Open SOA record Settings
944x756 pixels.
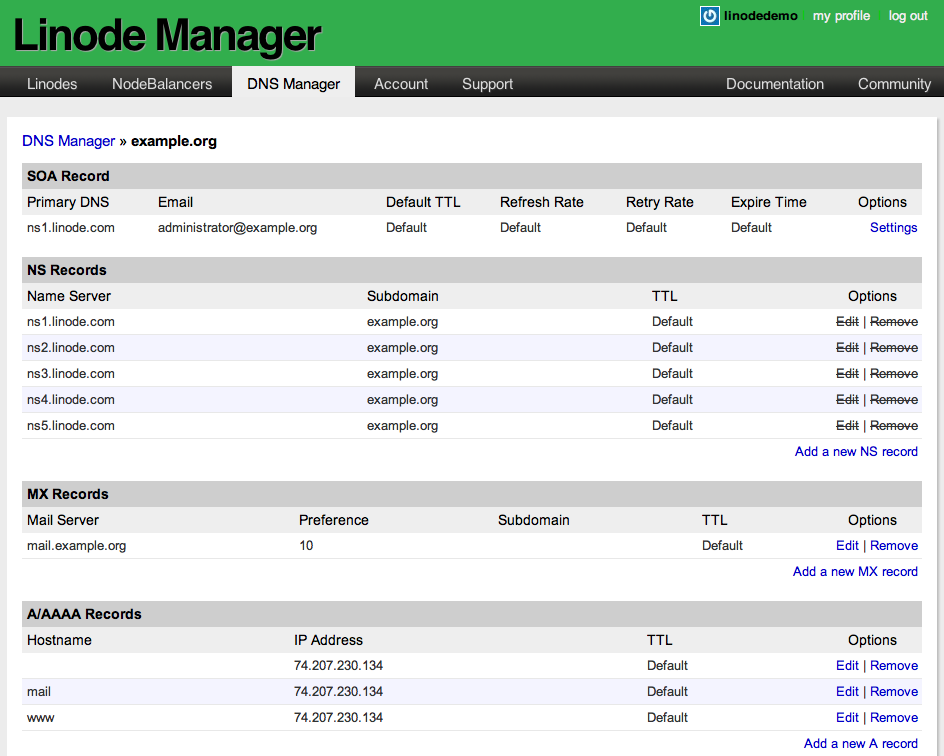click(x=893, y=228)
